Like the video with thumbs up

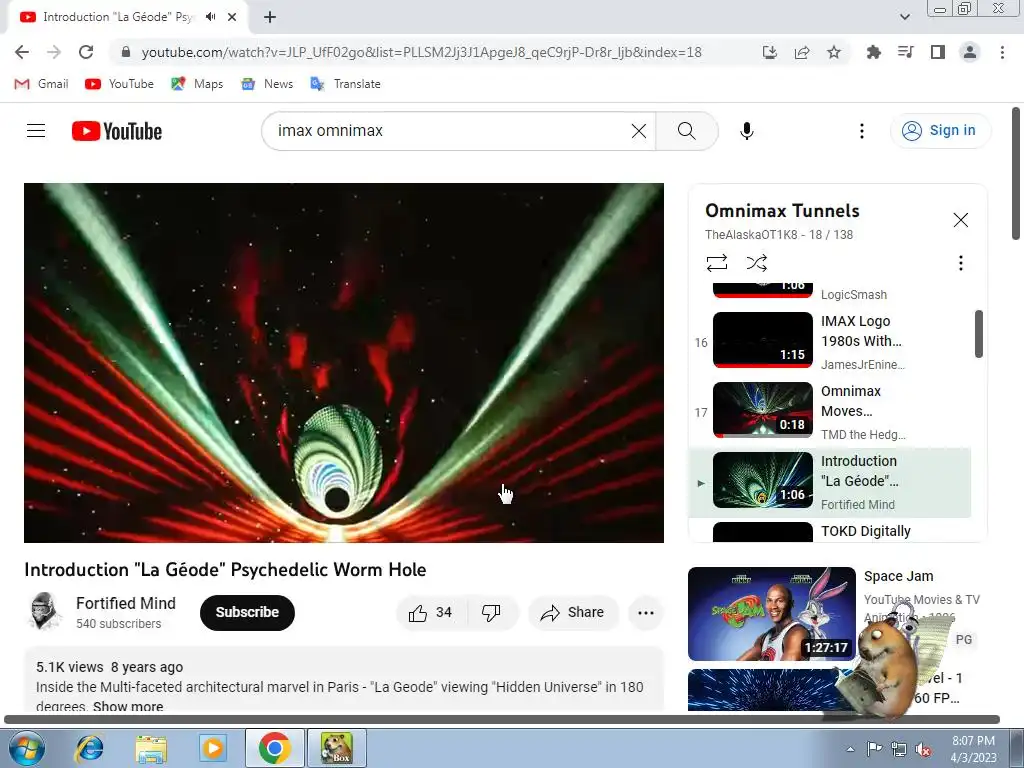click(x=430, y=613)
